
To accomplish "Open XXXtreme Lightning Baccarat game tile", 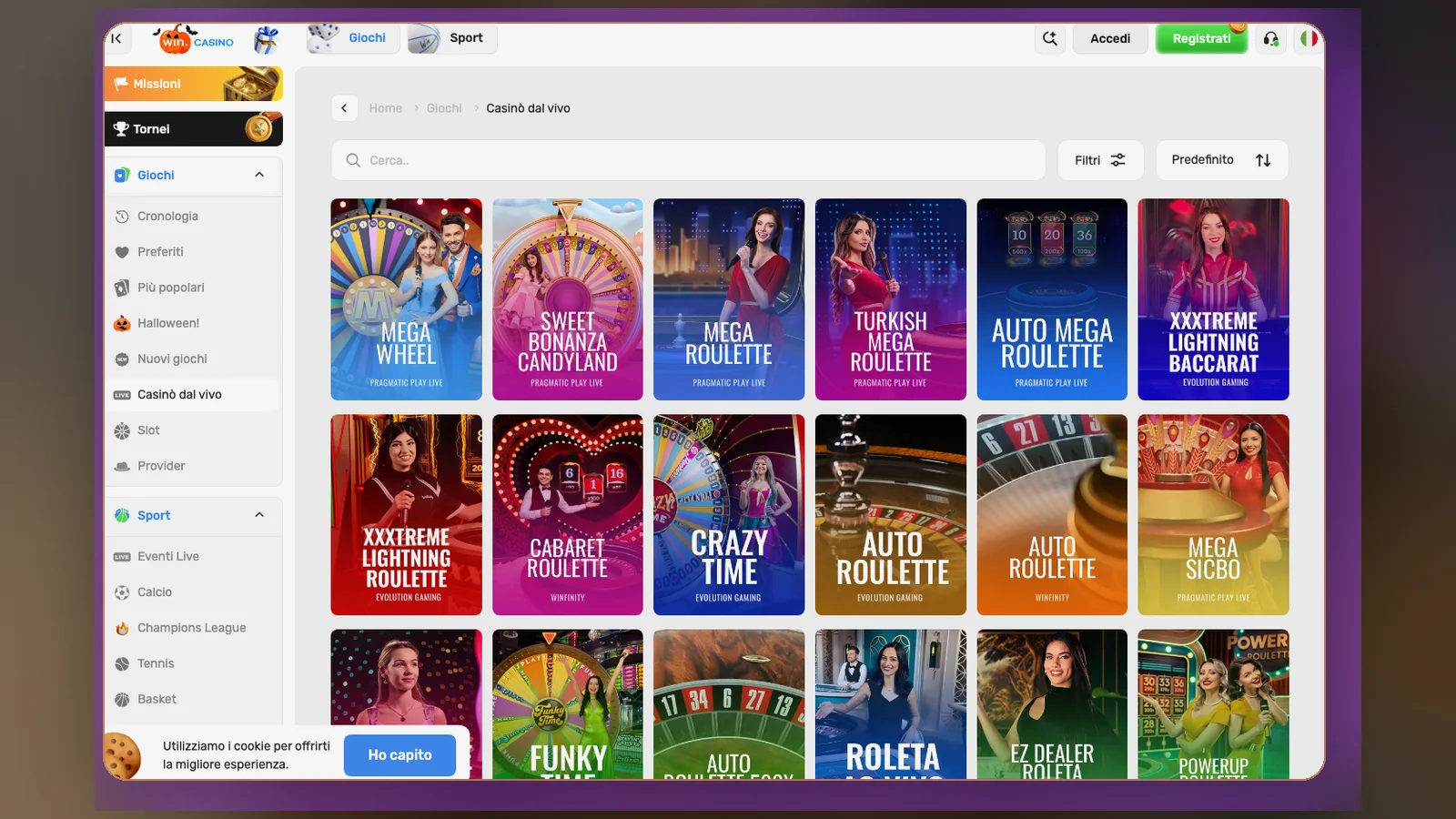I will [1213, 299].
